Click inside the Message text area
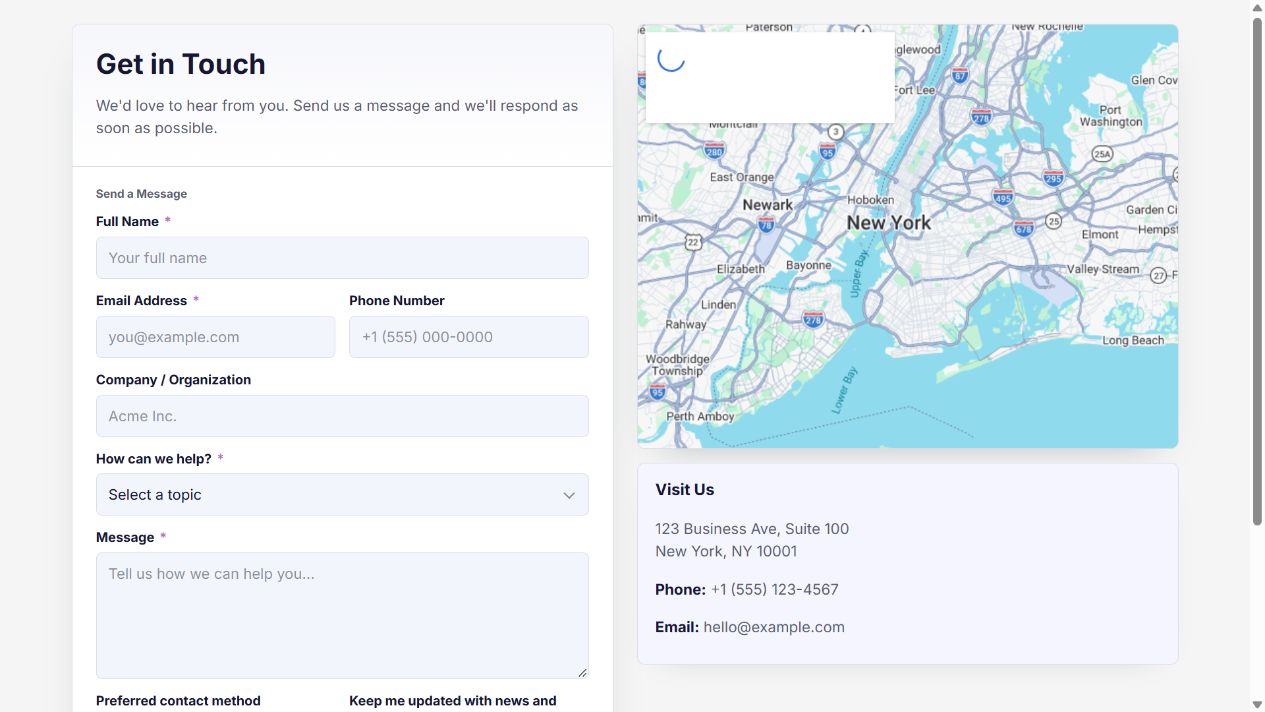The image size is (1265, 712). [x=342, y=616]
